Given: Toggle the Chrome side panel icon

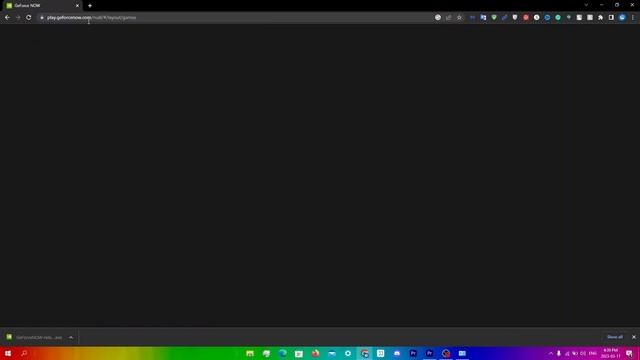Looking at the screenshot, I should click(611, 18).
